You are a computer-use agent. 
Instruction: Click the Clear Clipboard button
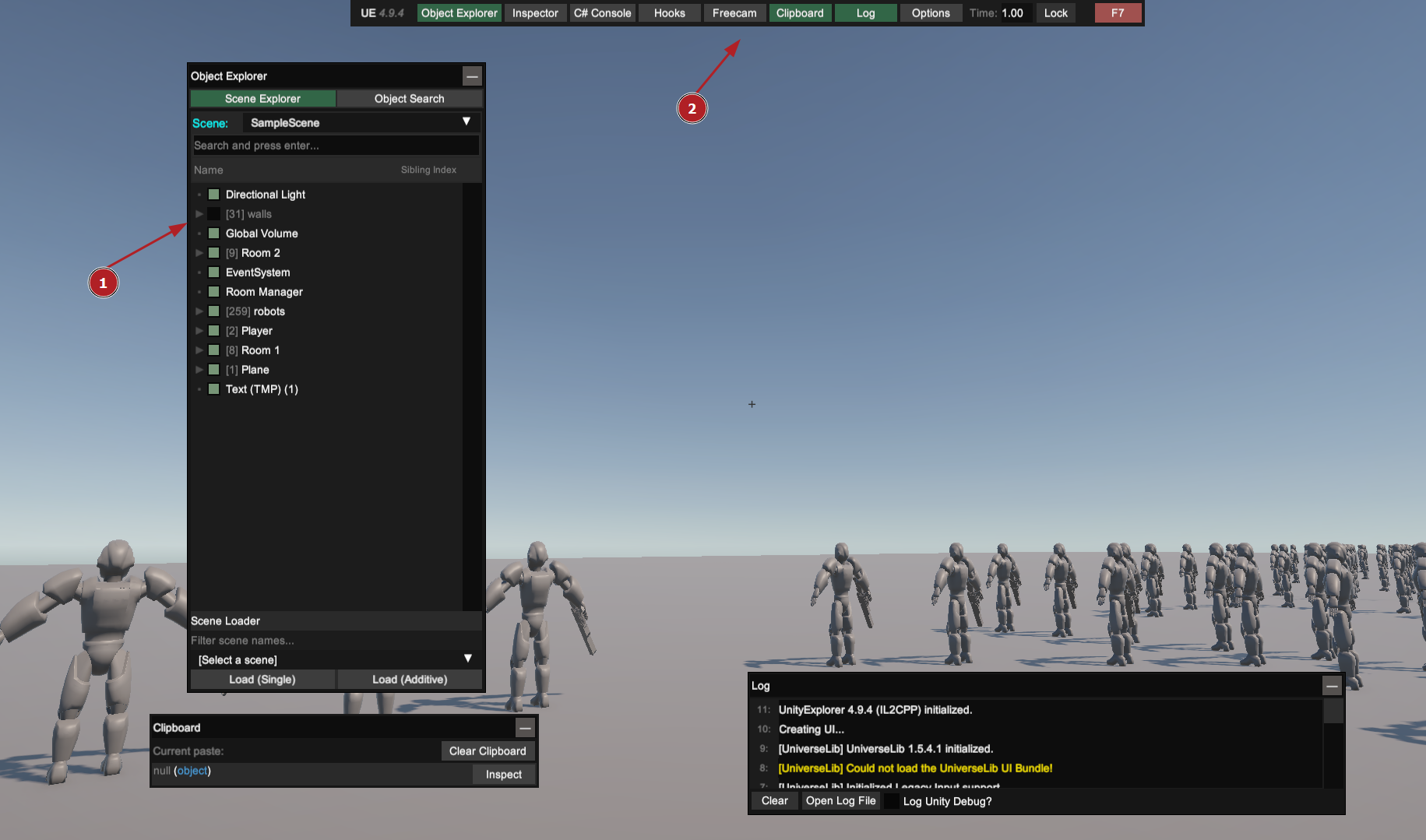[487, 751]
